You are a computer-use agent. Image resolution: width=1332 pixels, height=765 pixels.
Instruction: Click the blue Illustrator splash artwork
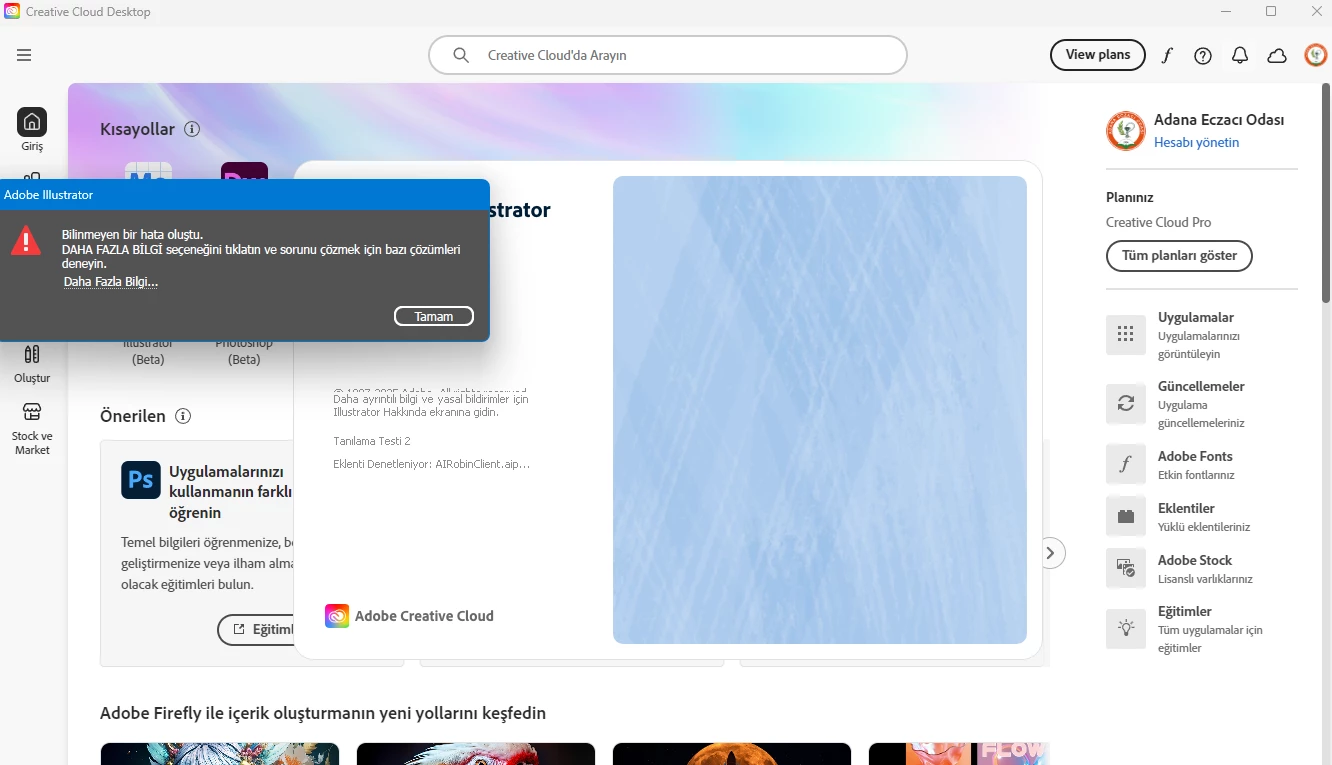click(820, 410)
